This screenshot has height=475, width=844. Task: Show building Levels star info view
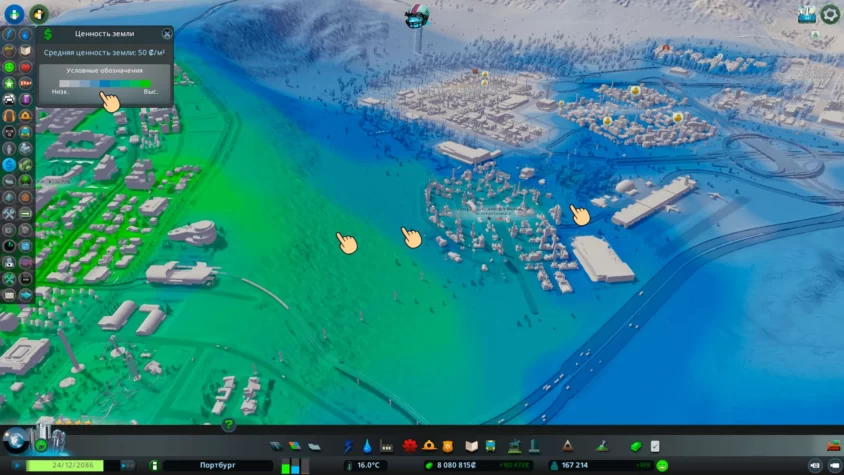pyautogui.click(x=9, y=83)
